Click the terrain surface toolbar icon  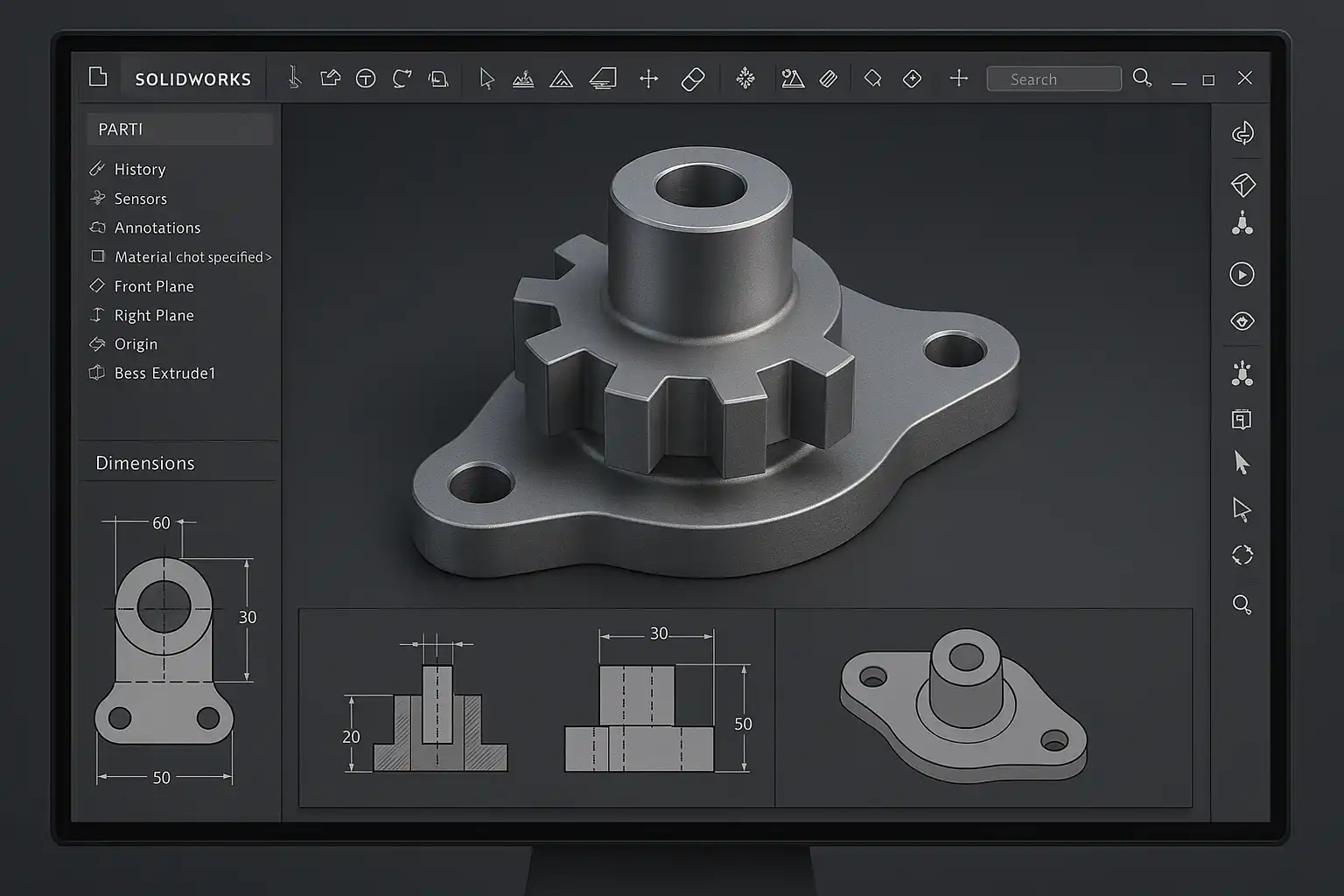coord(523,80)
